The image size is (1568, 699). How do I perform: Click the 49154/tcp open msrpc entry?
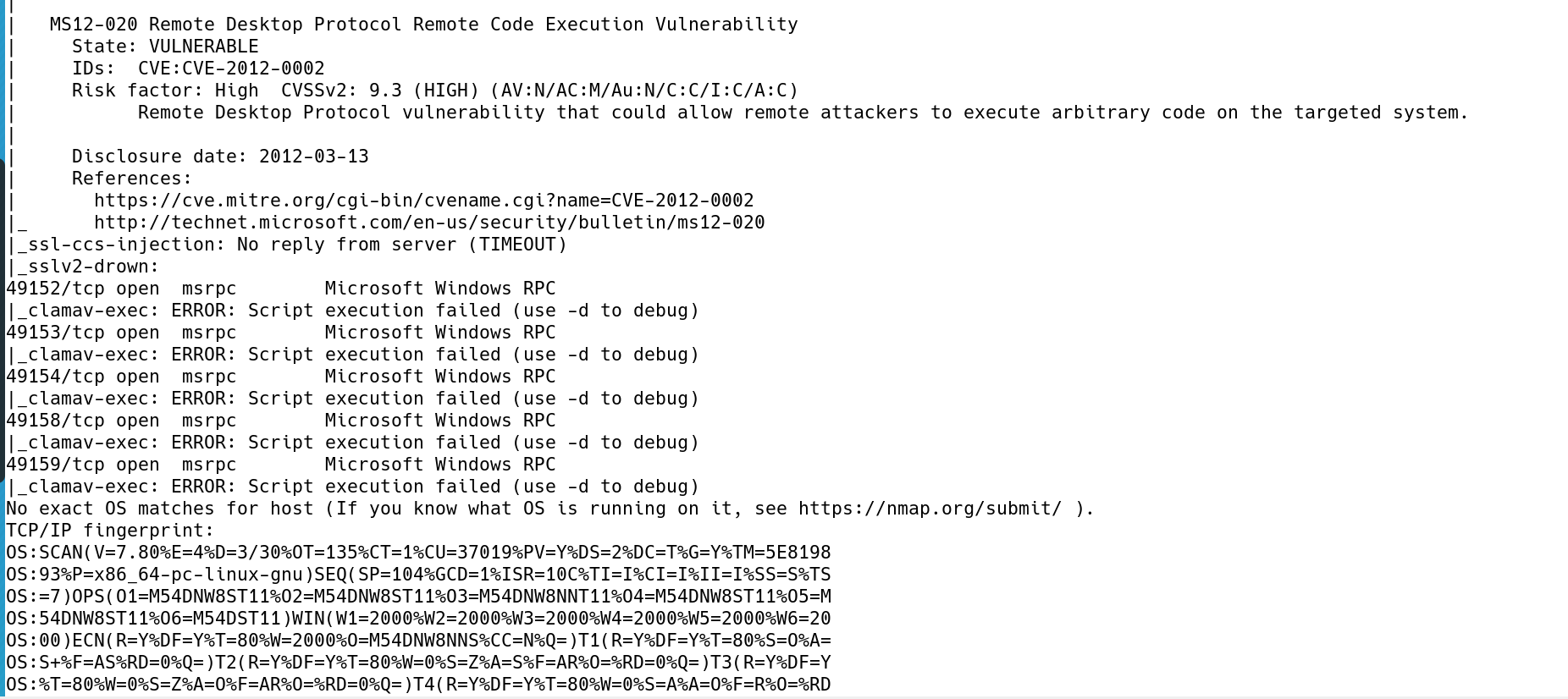281,377
